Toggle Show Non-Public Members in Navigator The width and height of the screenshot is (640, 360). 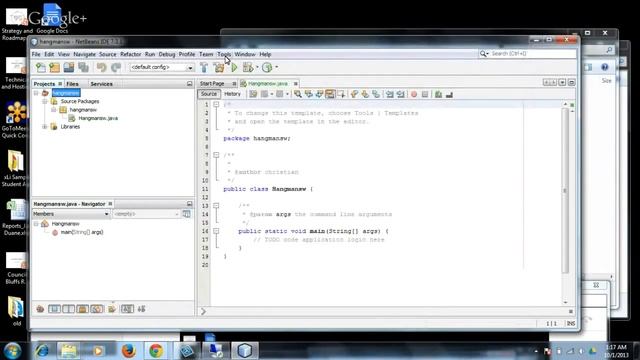tap(82, 309)
